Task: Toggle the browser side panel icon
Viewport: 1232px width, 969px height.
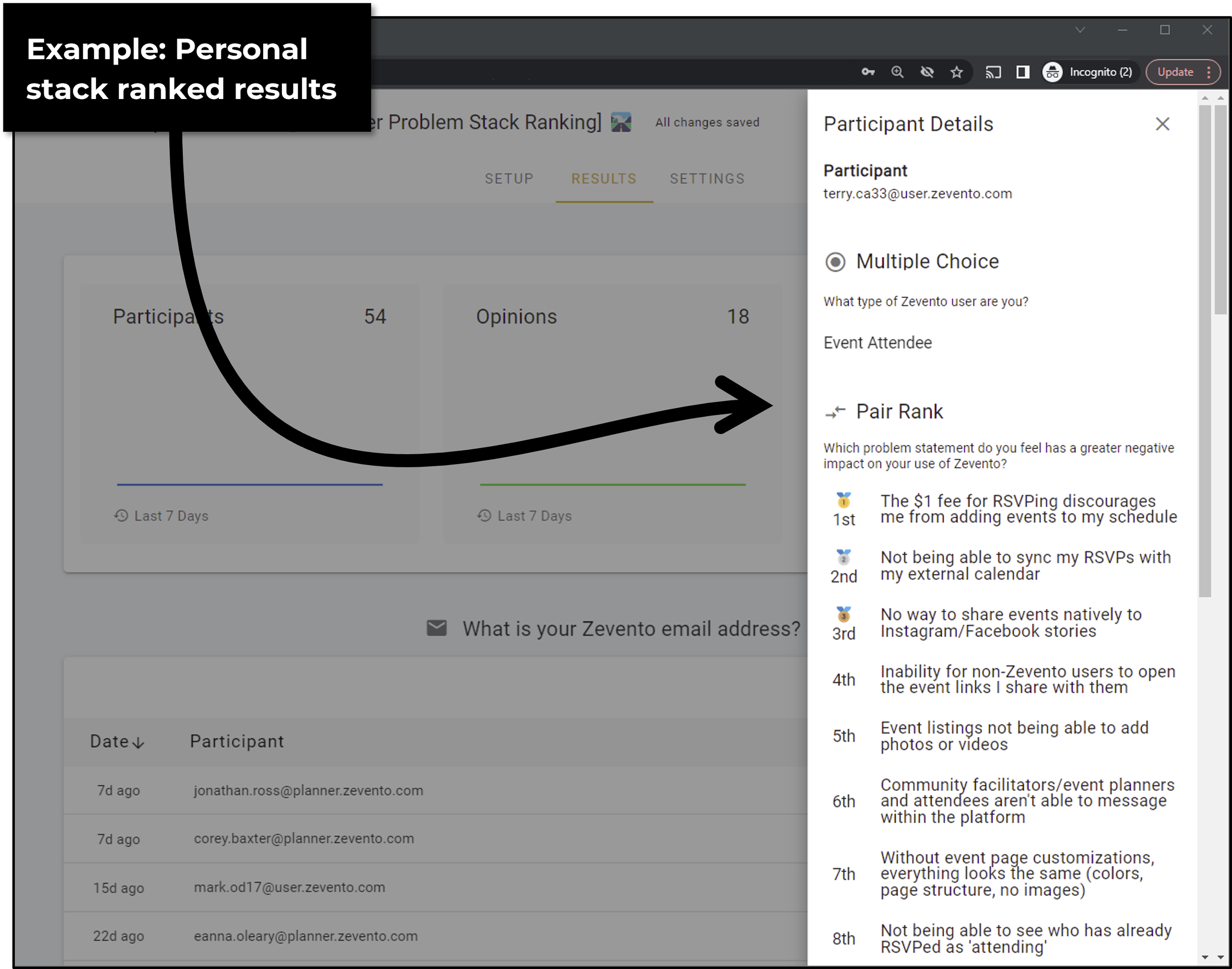Action: tap(1023, 72)
